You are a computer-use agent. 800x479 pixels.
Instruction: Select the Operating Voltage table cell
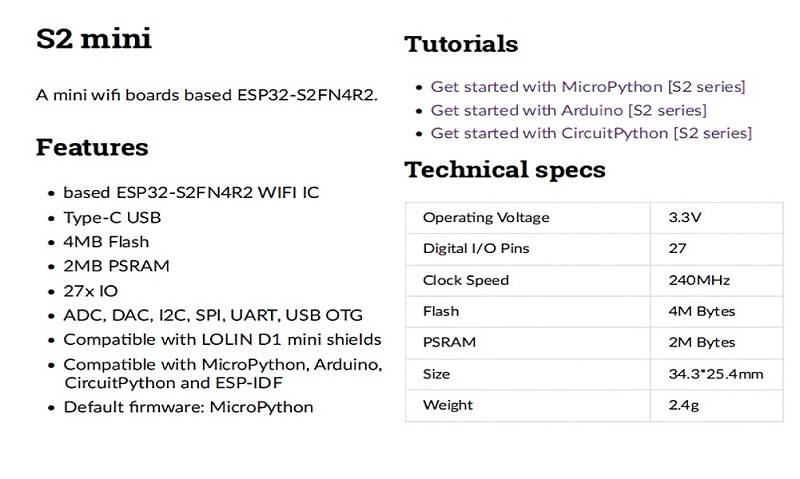[486, 218]
